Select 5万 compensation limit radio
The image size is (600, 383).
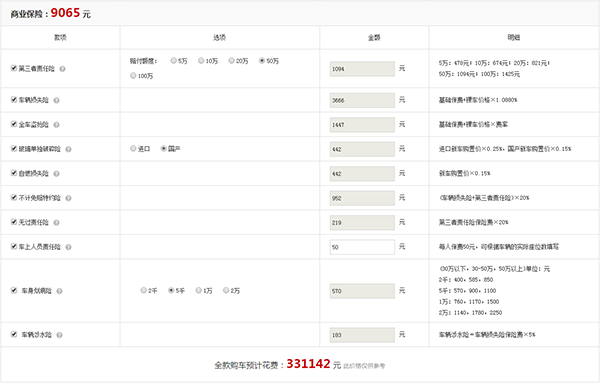tap(174, 60)
